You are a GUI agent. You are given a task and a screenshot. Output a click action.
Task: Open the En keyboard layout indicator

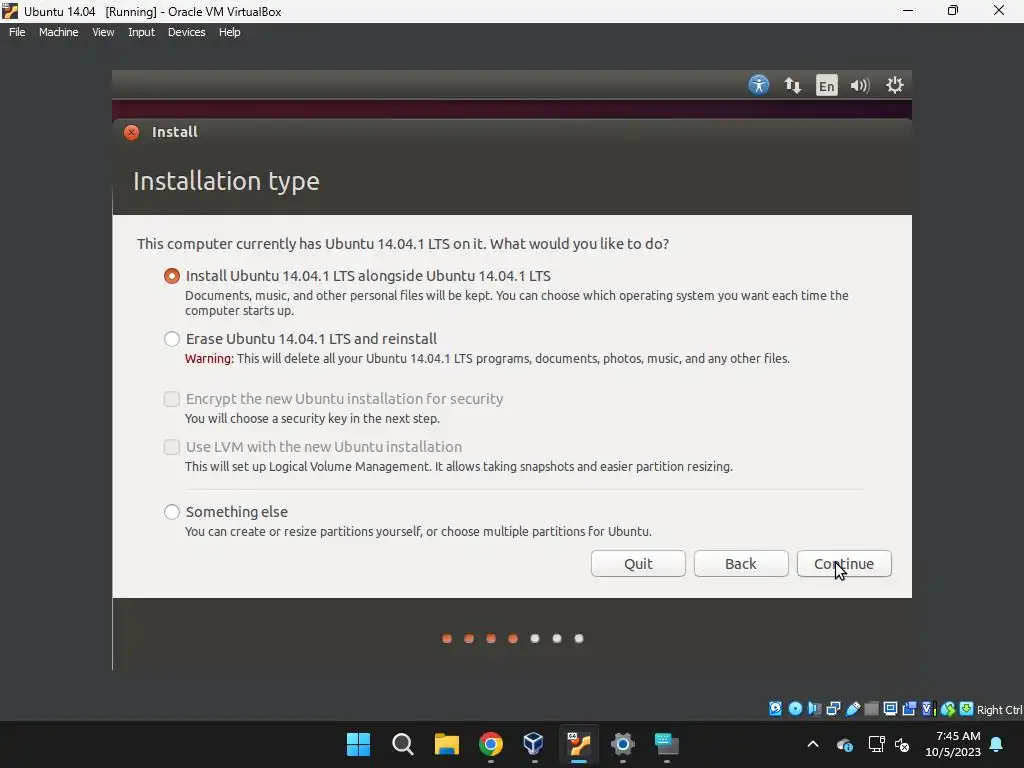pos(827,86)
